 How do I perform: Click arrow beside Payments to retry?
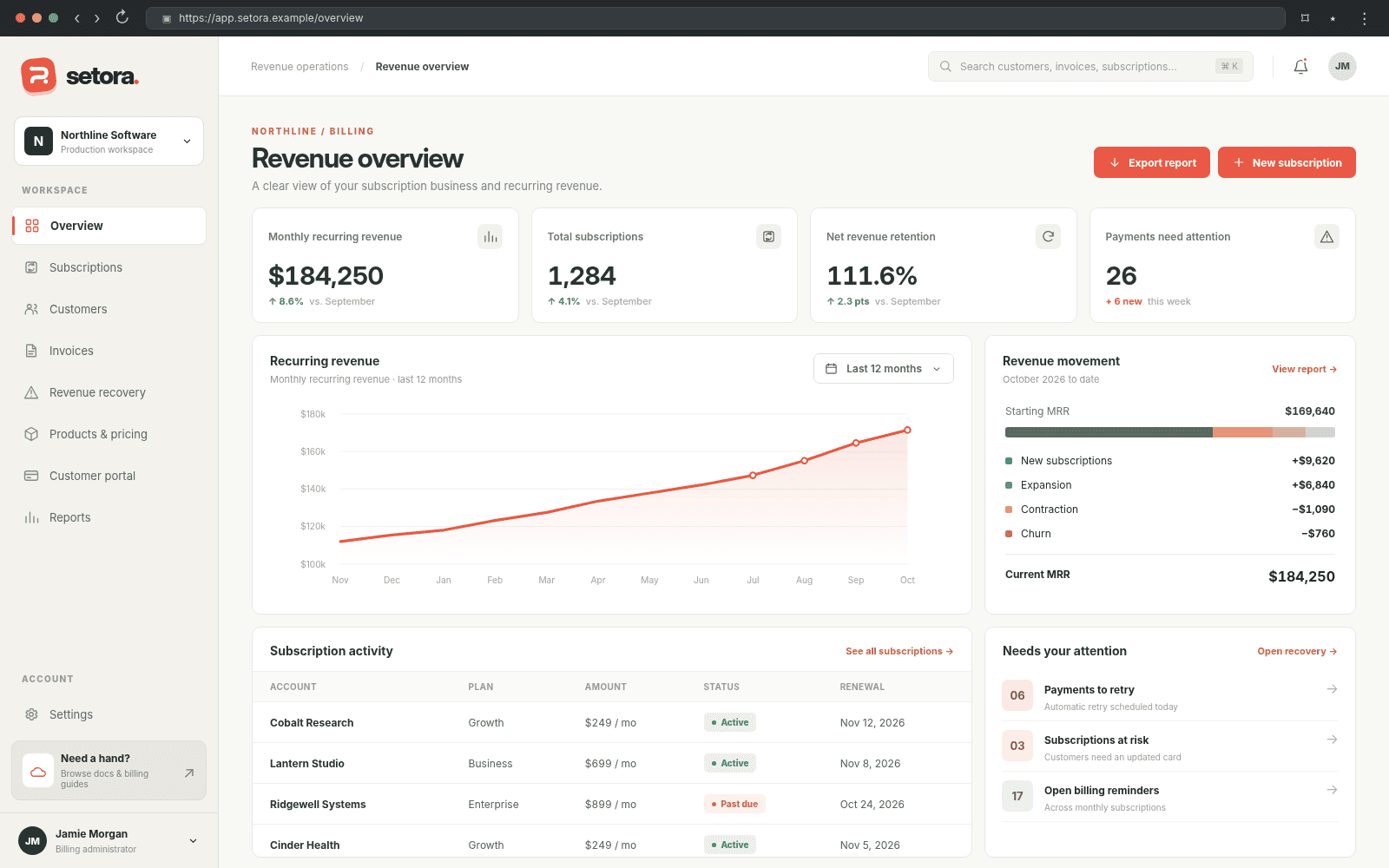[x=1332, y=689]
